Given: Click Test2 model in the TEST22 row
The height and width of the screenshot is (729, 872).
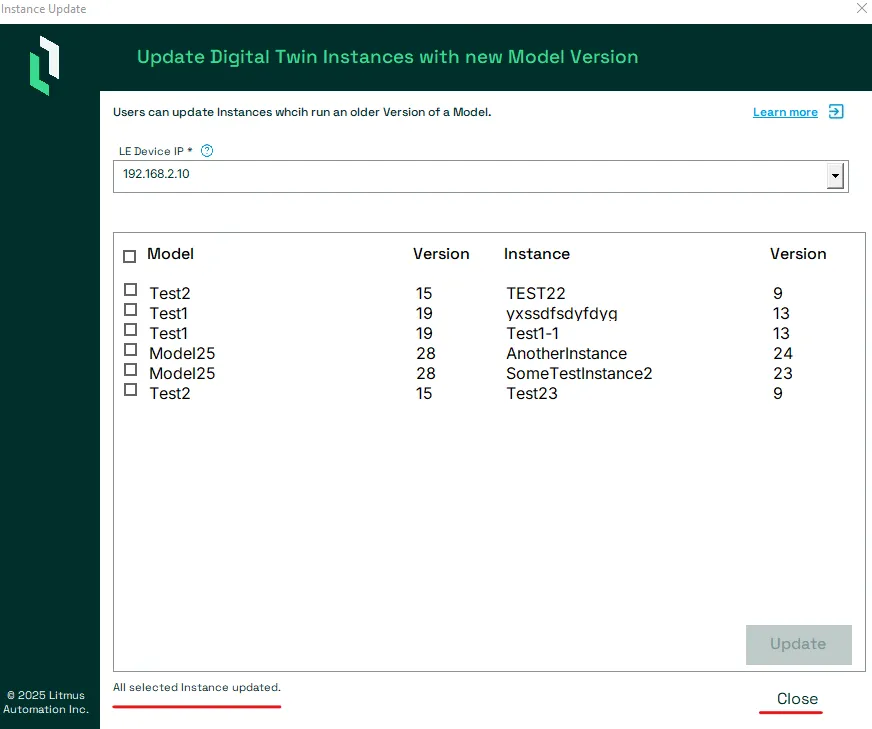Looking at the screenshot, I should (170, 293).
